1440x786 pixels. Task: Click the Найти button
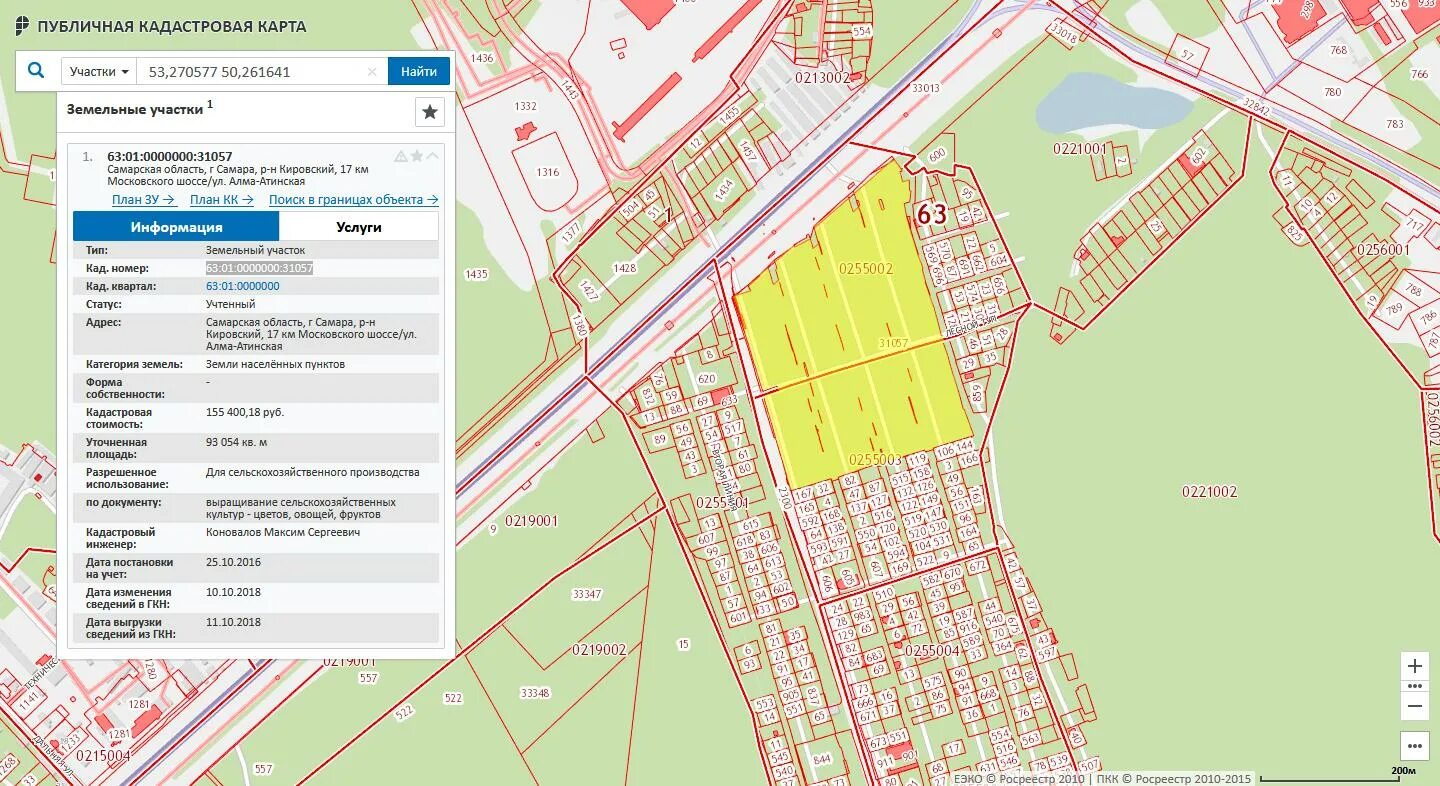click(419, 71)
